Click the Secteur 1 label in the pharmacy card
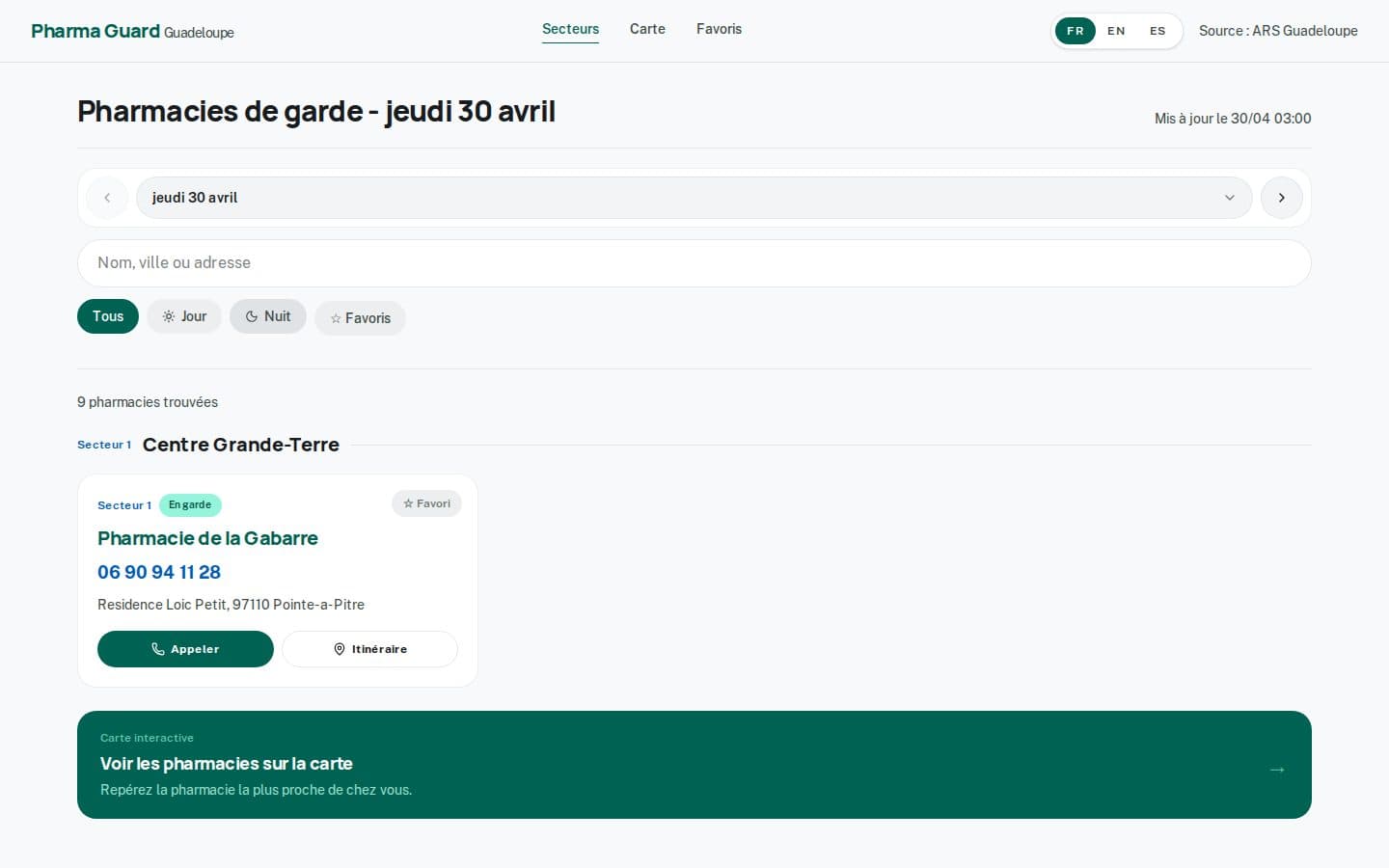This screenshot has height=868, width=1389. click(x=124, y=505)
